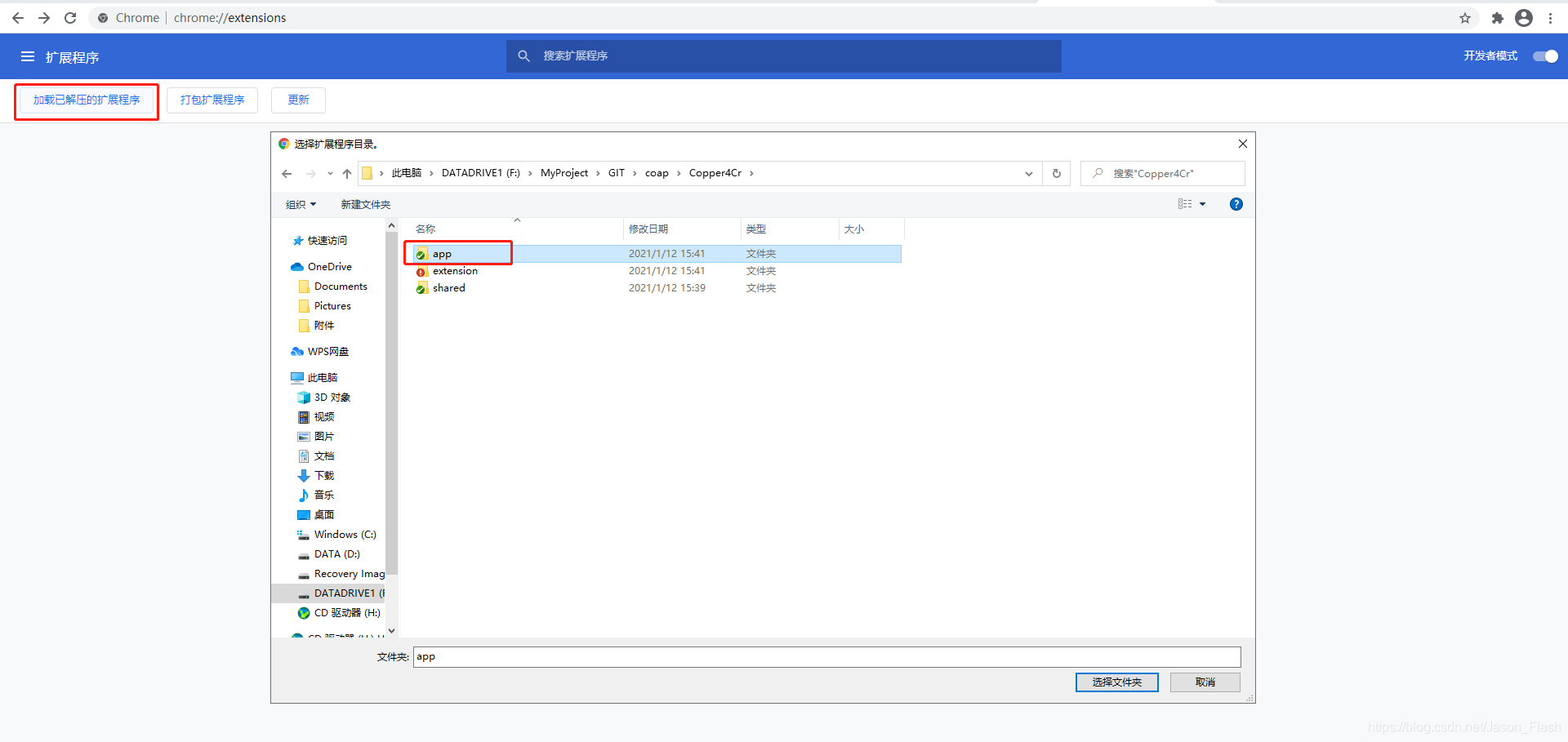
Task: Refresh the Copper4Cr folder view
Action: tap(1057, 173)
